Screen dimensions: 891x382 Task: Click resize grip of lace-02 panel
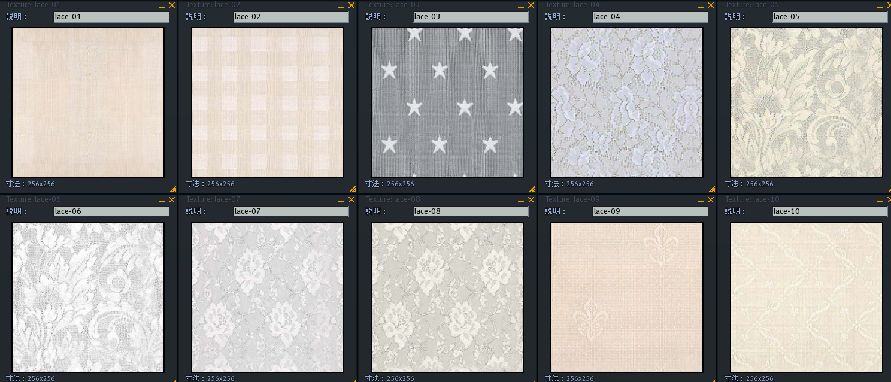pos(352,189)
